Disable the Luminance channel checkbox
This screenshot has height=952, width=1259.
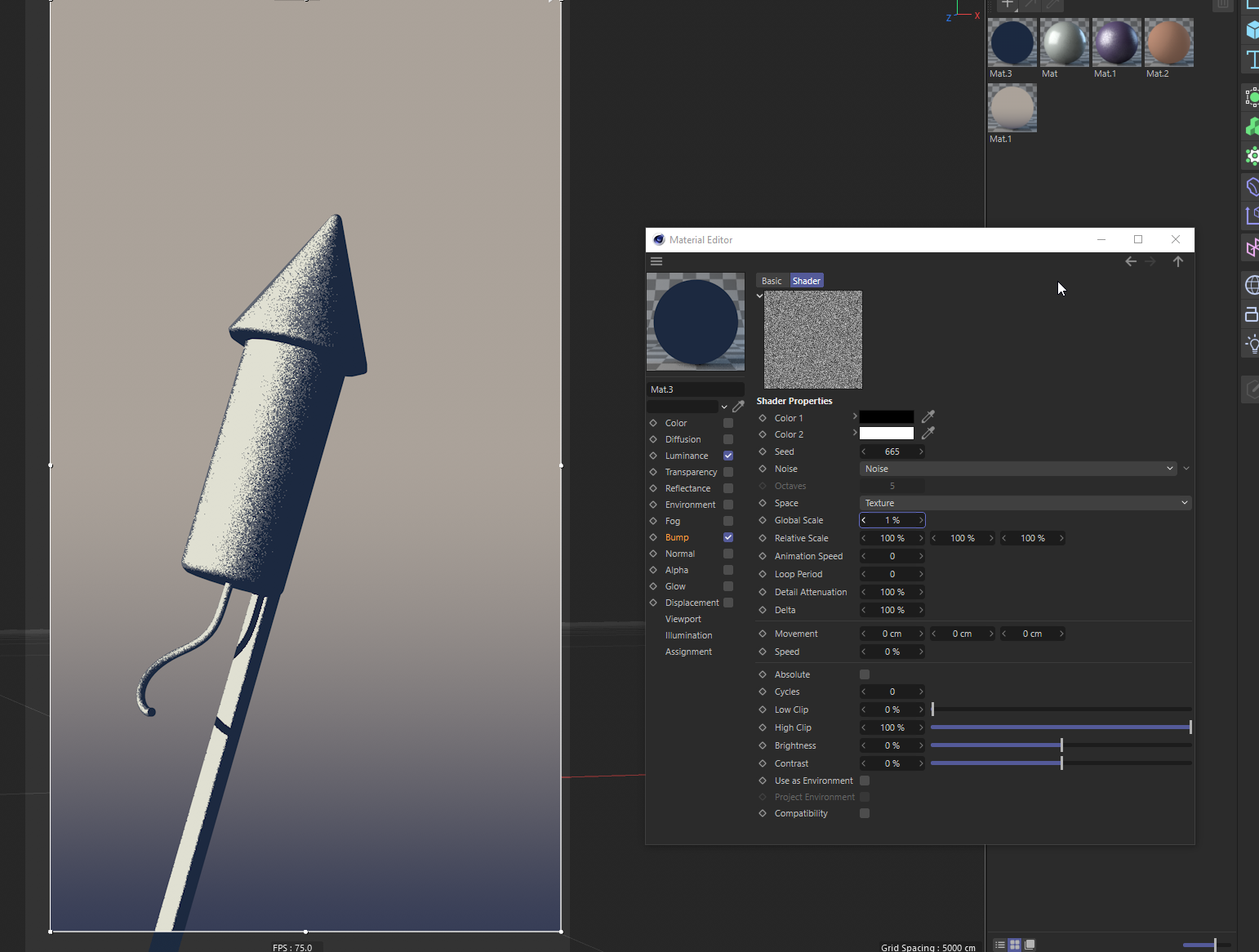pos(728,456)
